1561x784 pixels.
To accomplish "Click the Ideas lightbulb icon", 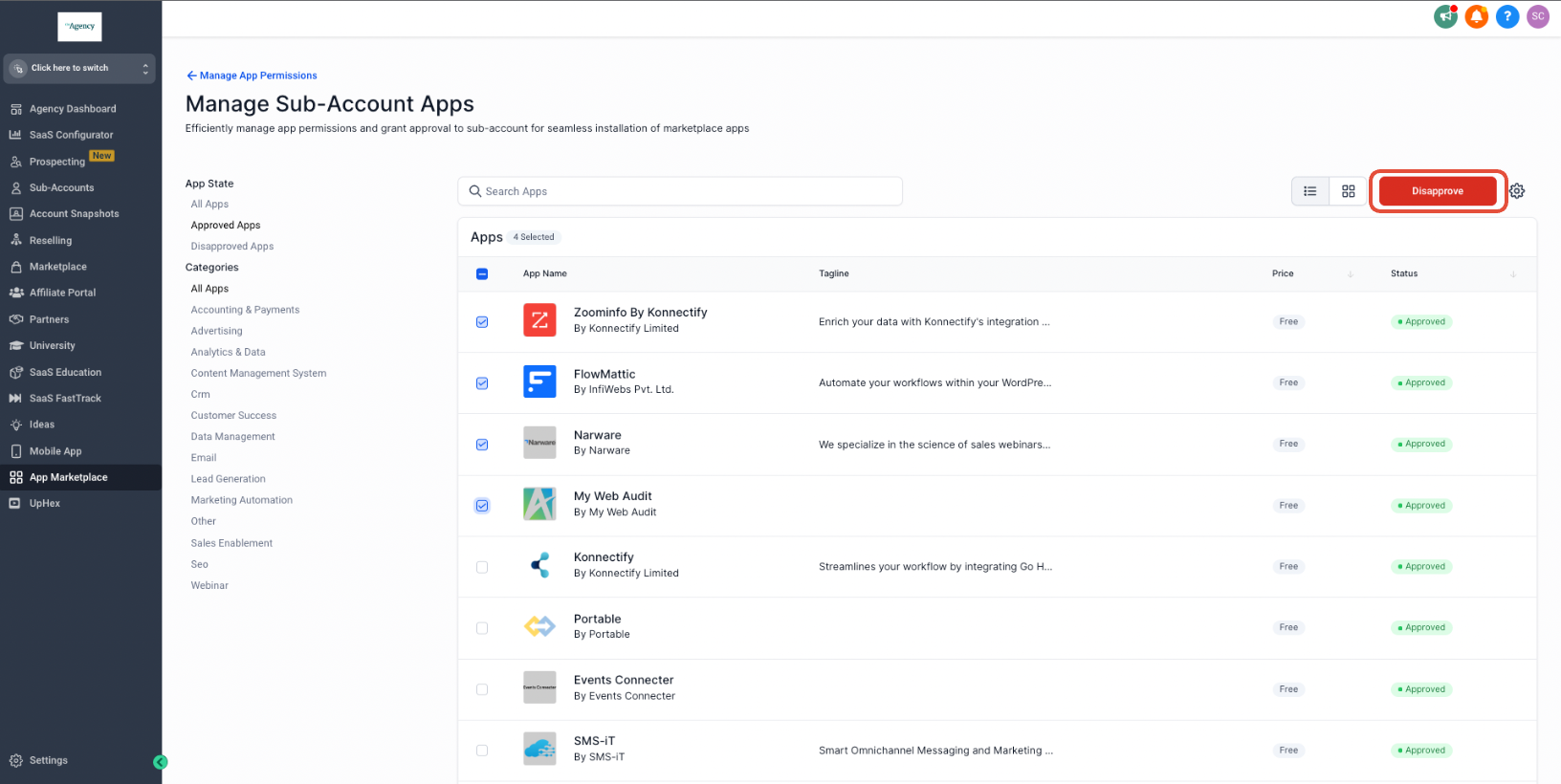I will click(x=16, y=425).
